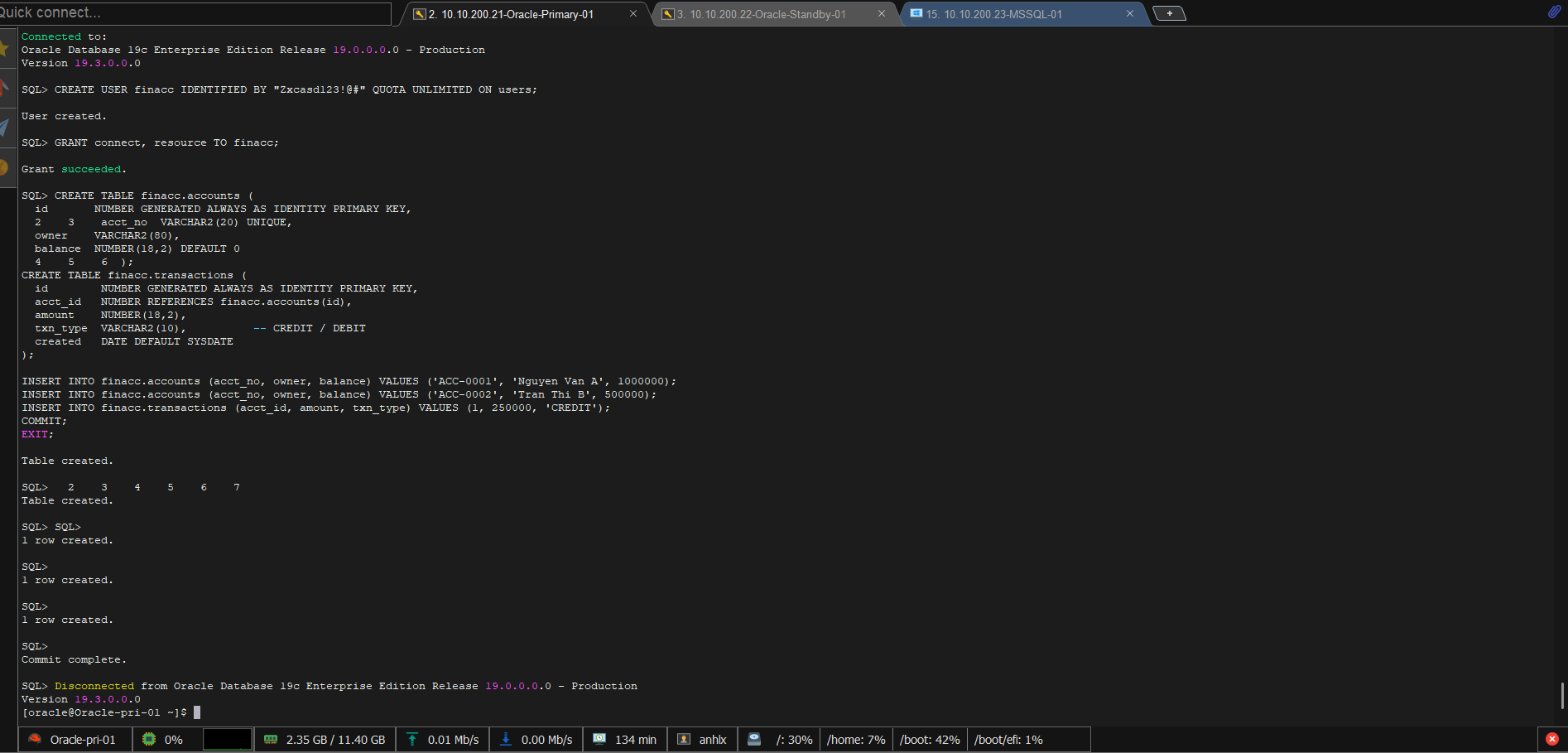The width and height of the screenshot is (1568, 753).
Task: Click the 0% CPU usage value
Action: (x=174, y=740)
